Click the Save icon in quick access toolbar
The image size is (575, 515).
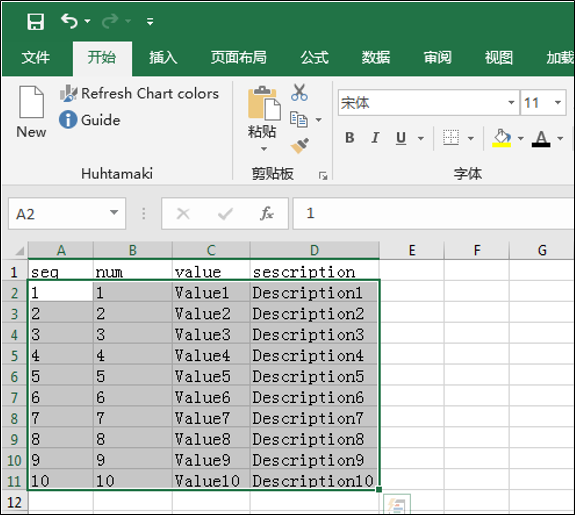pos(36,22)
